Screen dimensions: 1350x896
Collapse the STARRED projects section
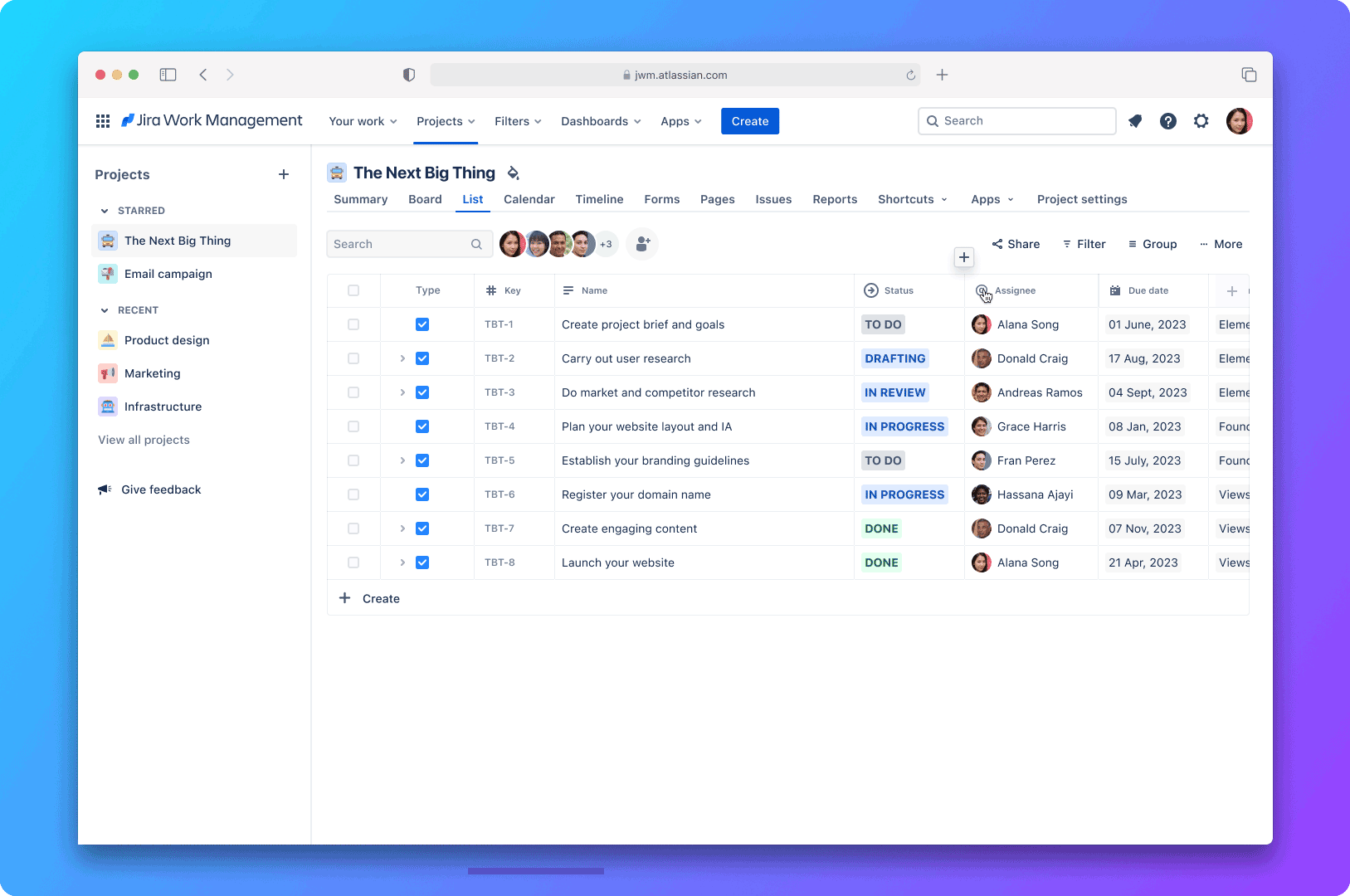click(105, 210)
